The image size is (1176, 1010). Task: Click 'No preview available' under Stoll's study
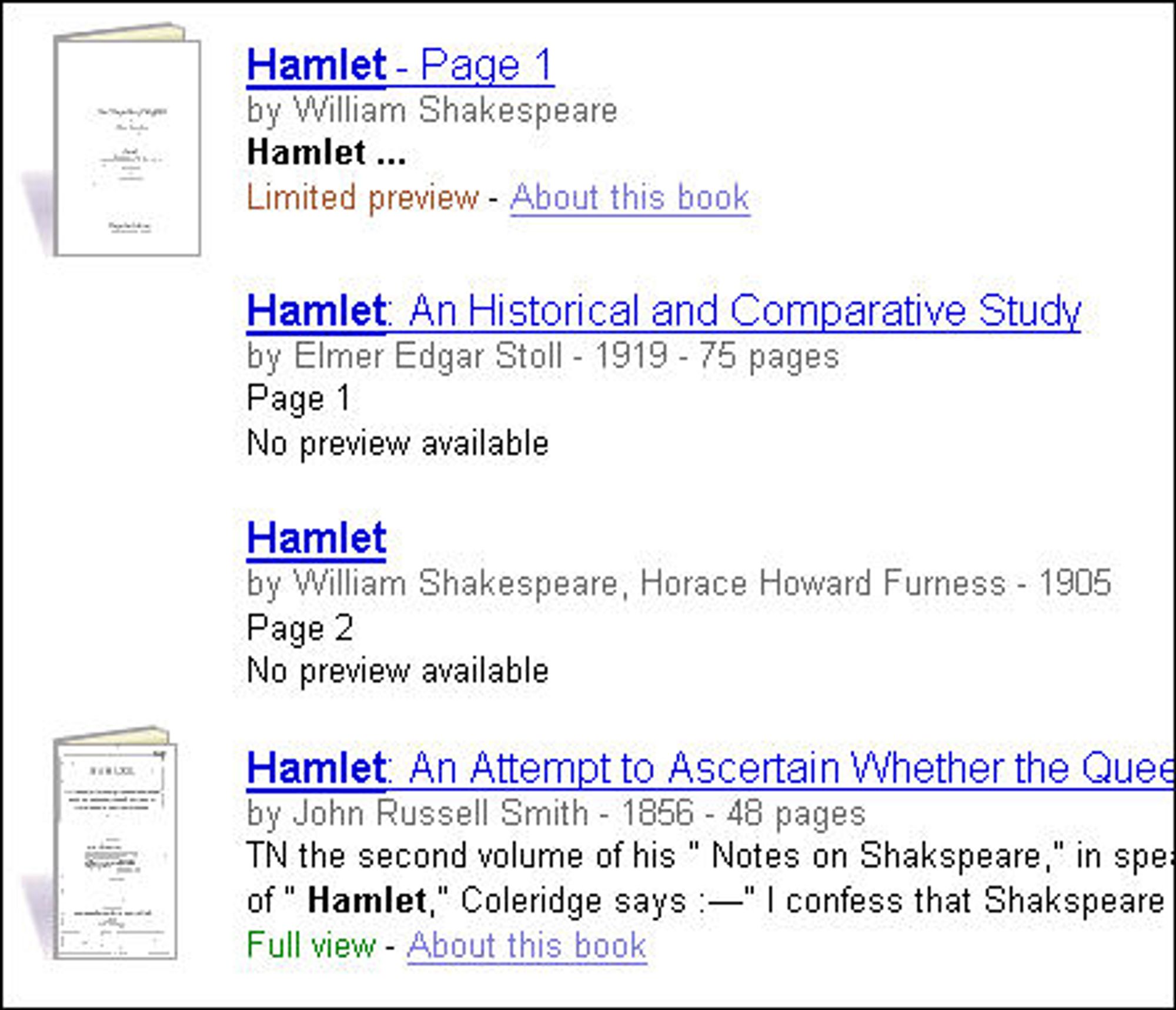[397, 443]
